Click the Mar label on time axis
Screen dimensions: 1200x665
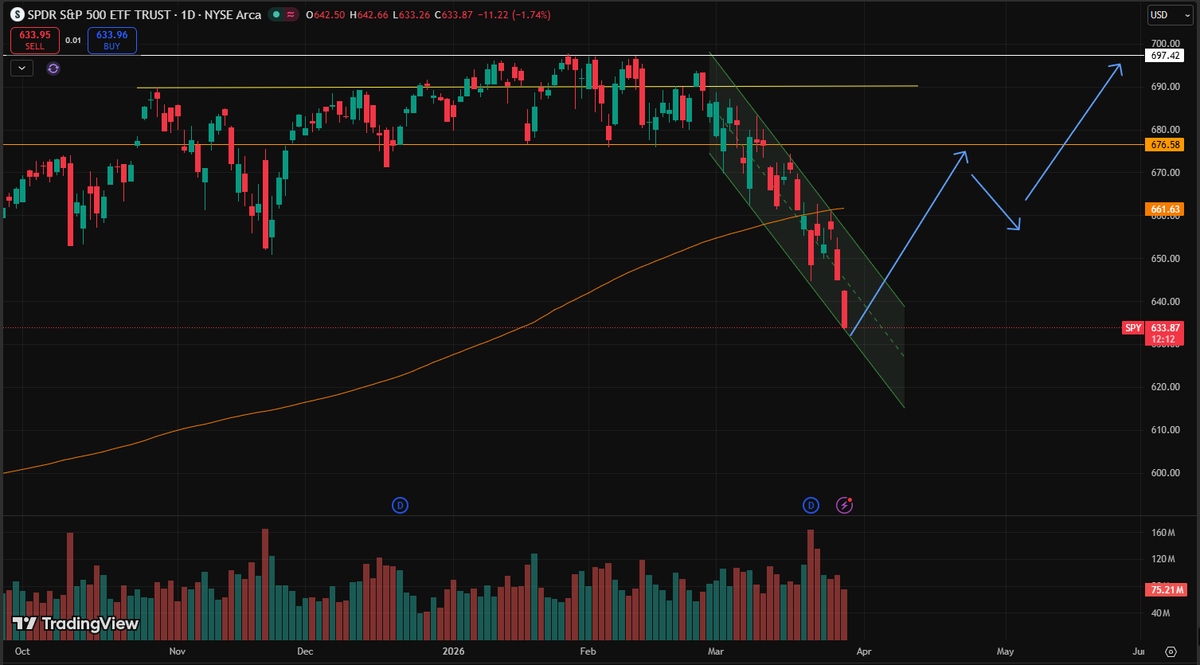(716, 650)
